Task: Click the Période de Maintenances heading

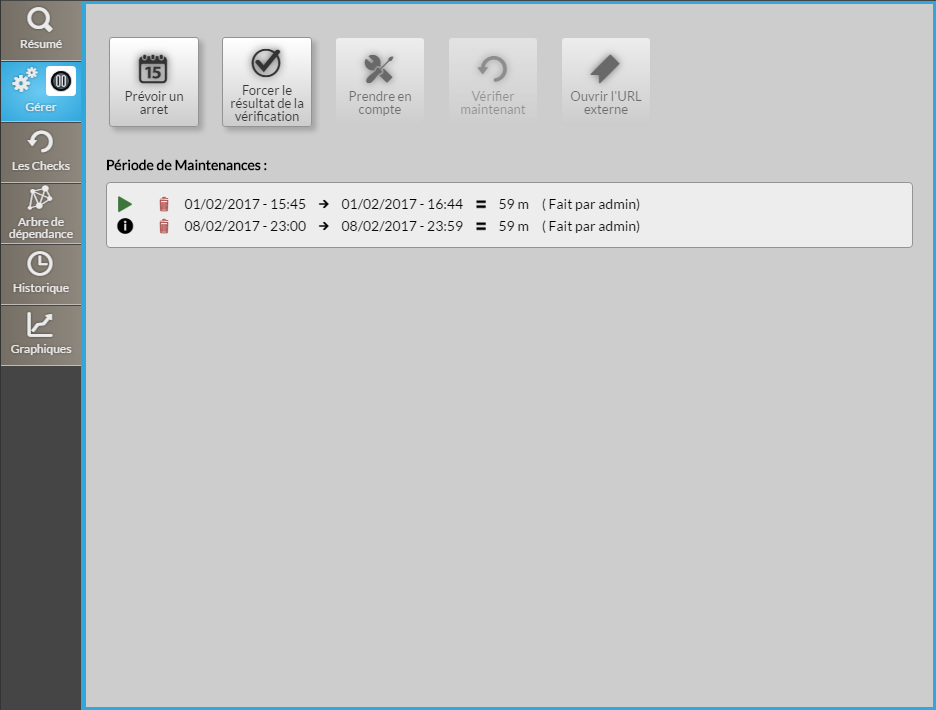Action: coord(186,165)
